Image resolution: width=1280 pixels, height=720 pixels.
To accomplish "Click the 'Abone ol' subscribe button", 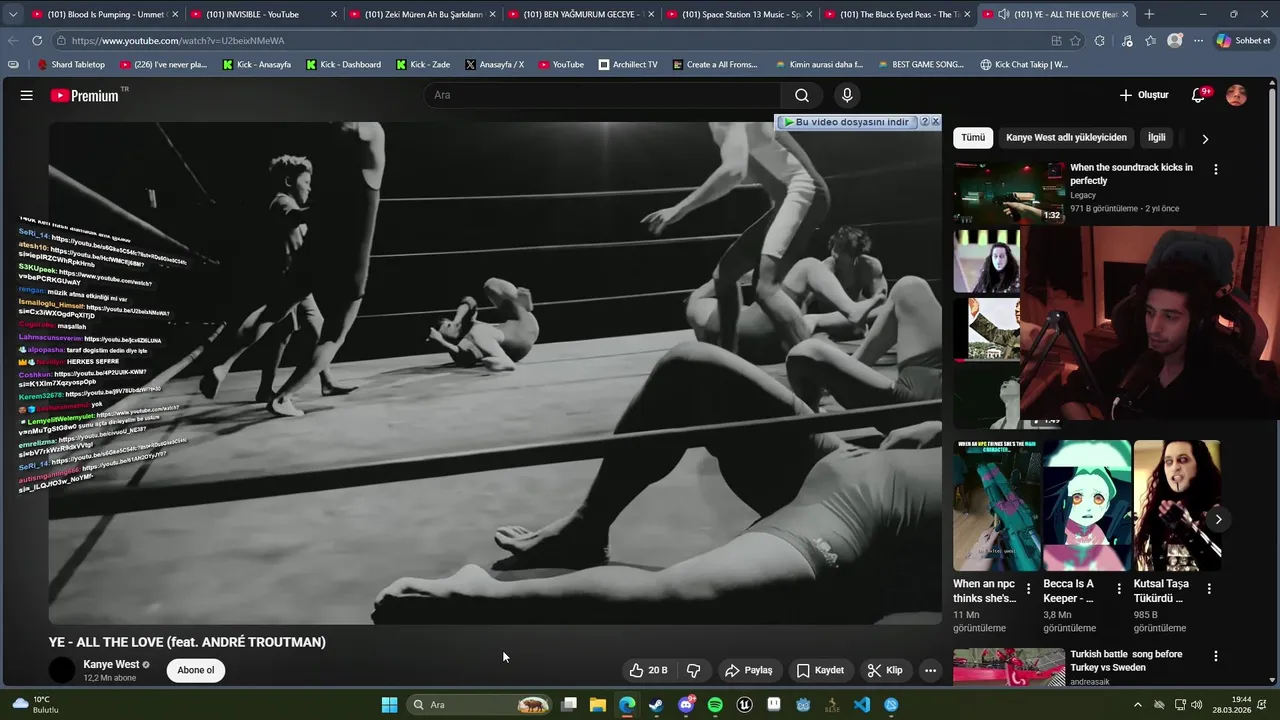I will click(x=196, y=670).
